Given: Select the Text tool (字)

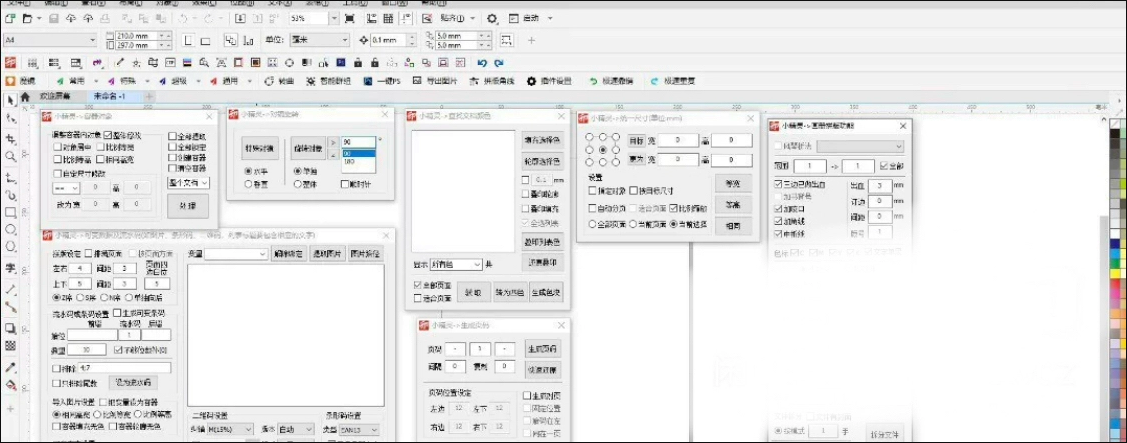Looking at the screenshot, I should [10, 268].
